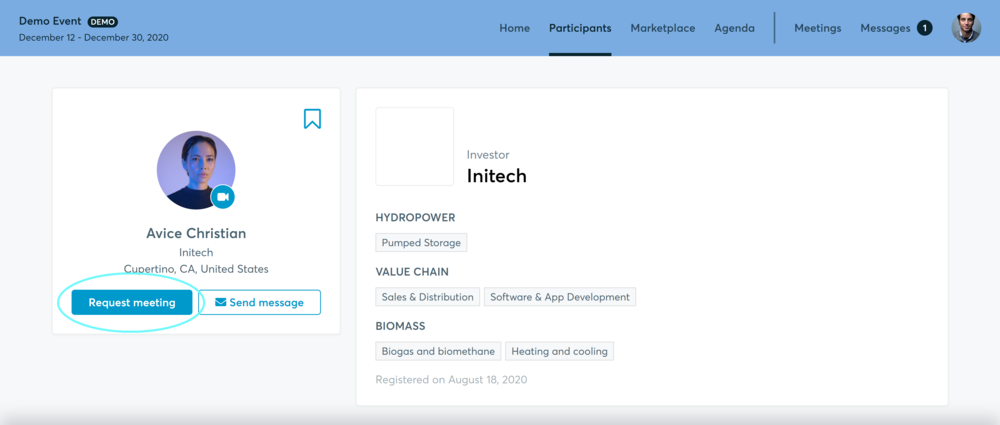The width and height of the screenshot is (1000, 425).
Task: Open the unread messages count badge
Action: point(924,28)
